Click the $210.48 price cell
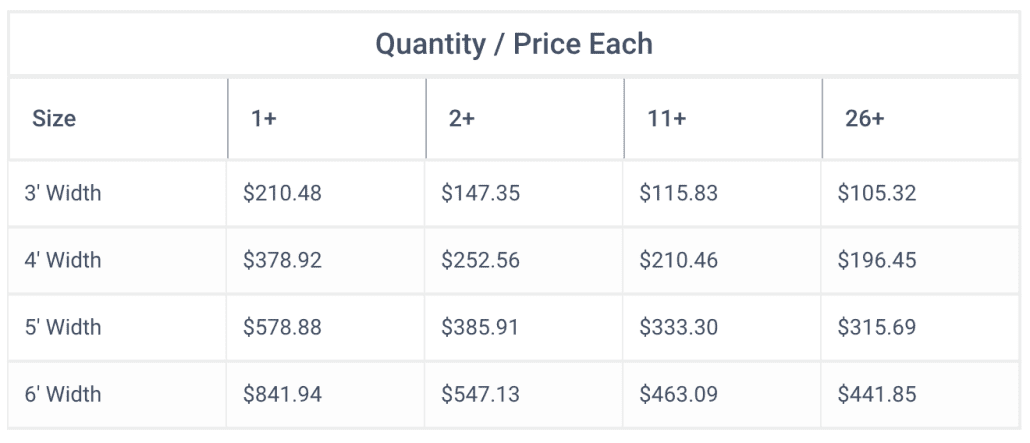This screenshot has height=443, width=1030. point(282,193)
